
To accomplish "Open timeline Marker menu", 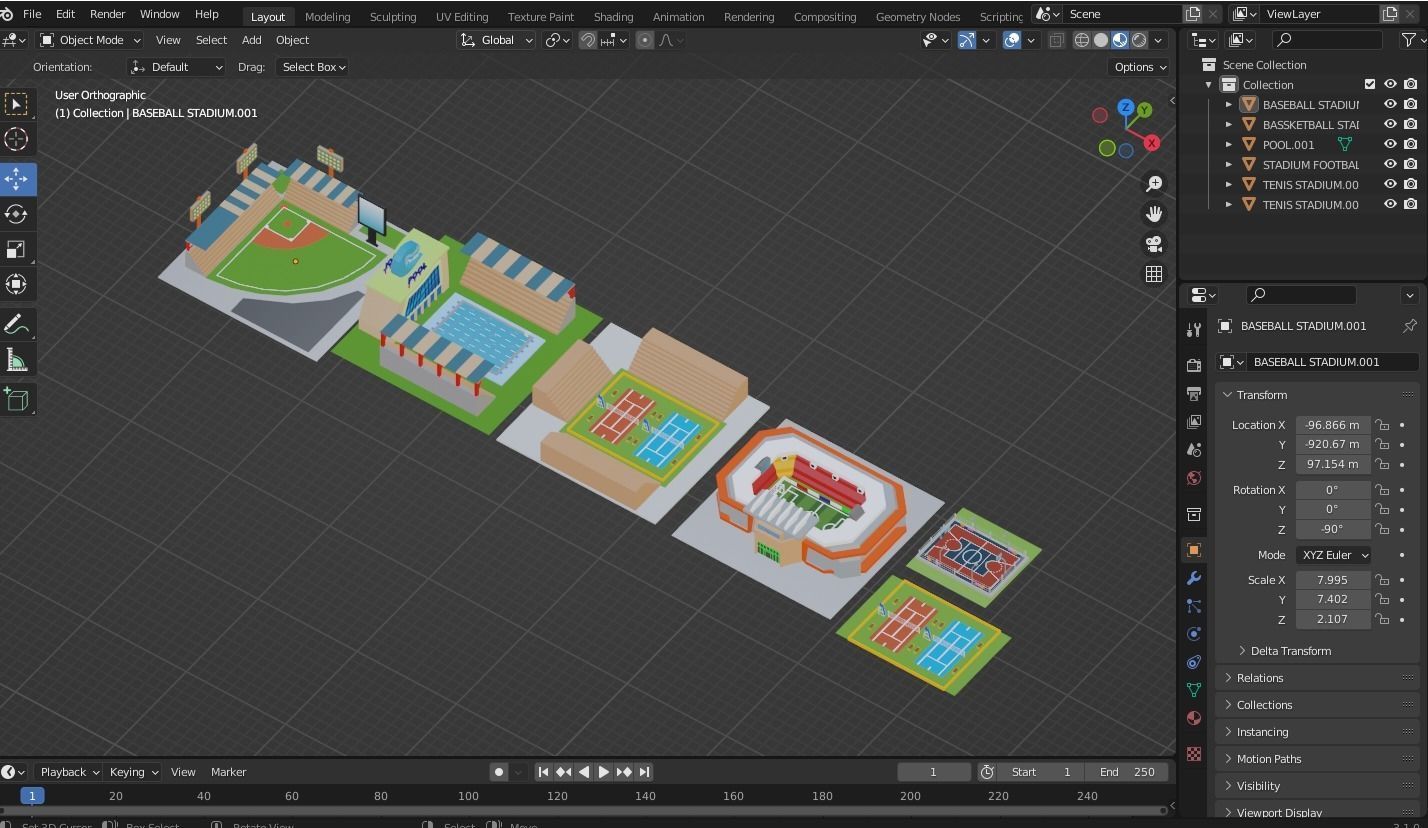I will tap(228, 772).
